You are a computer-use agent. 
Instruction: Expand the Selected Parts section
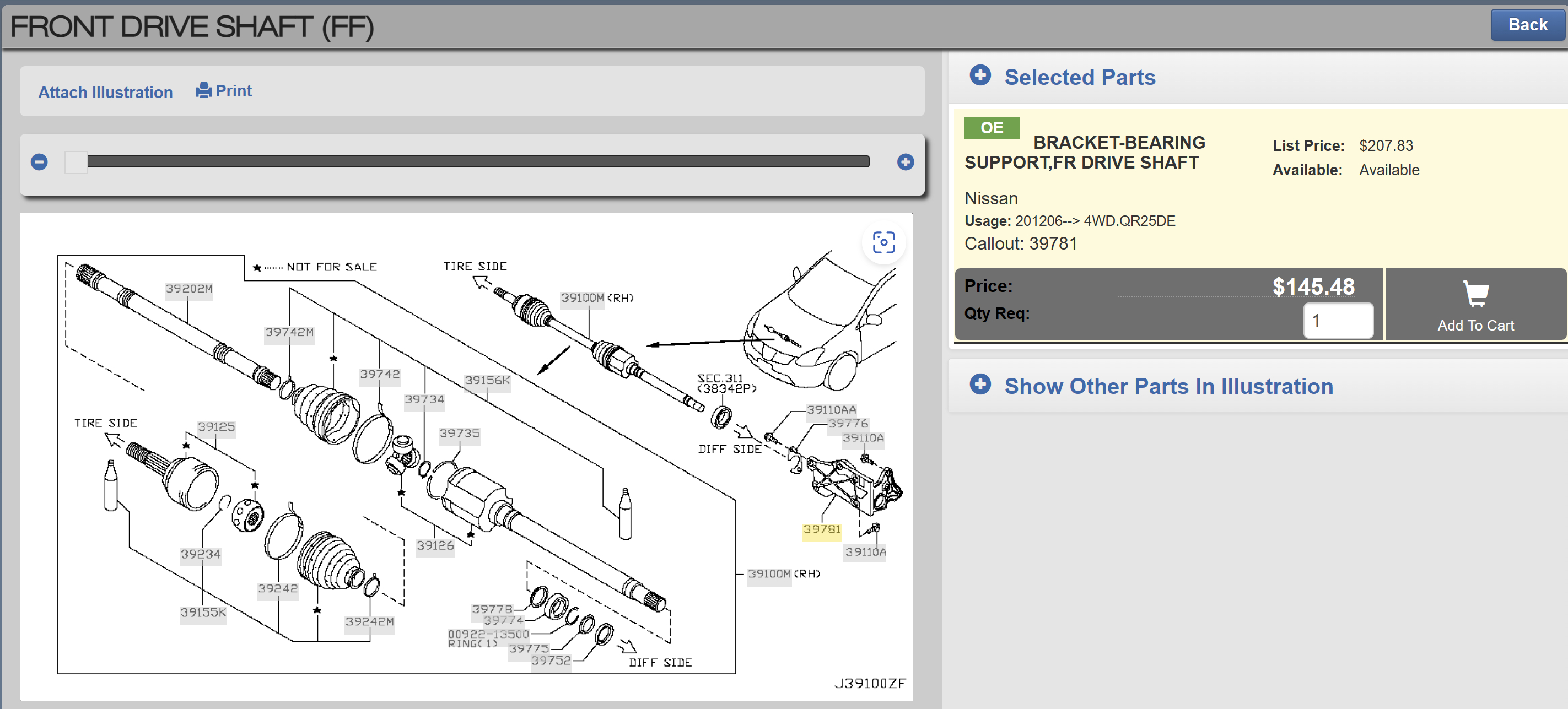pos(1079,77)
